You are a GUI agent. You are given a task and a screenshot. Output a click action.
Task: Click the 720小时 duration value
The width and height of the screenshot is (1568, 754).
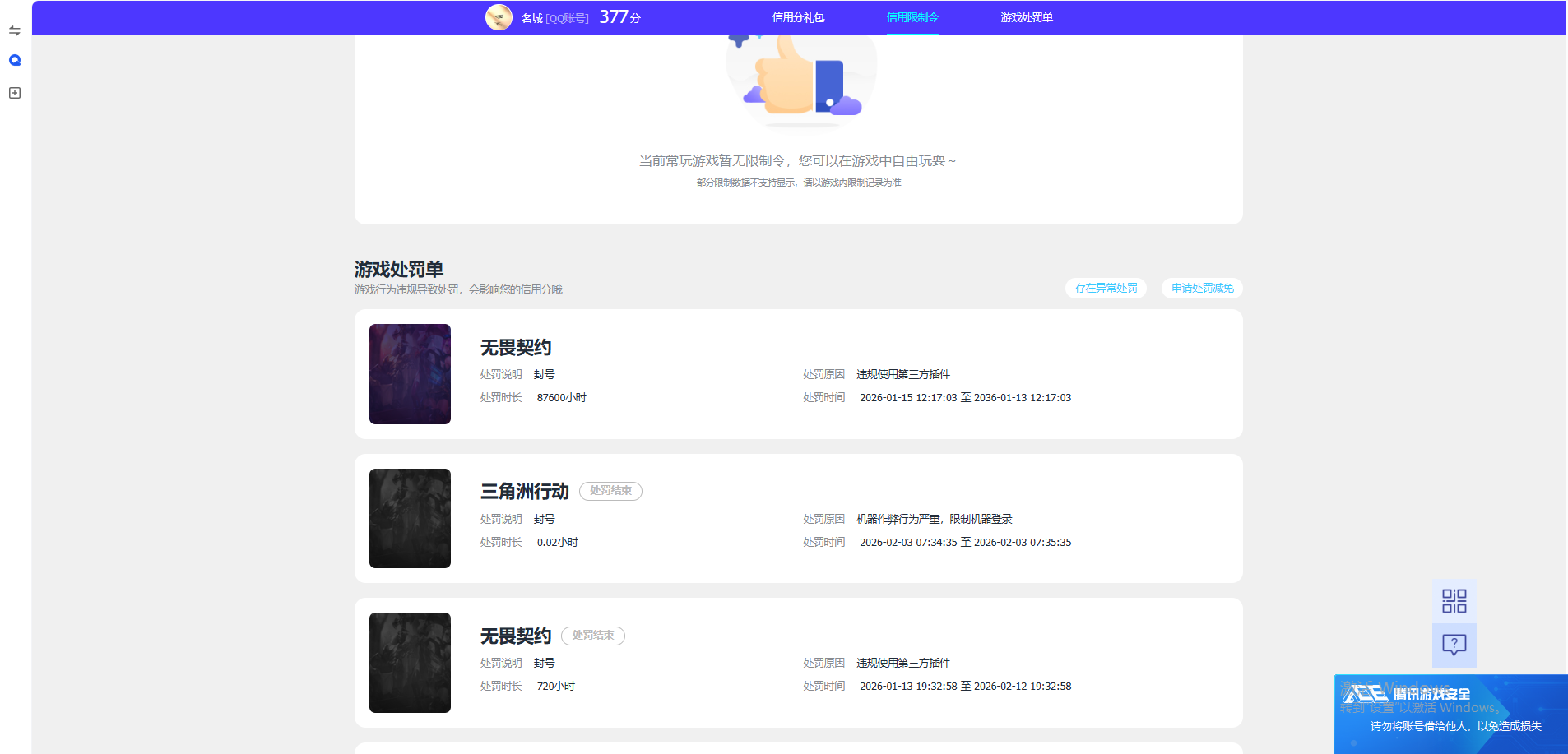pos(556,687)
